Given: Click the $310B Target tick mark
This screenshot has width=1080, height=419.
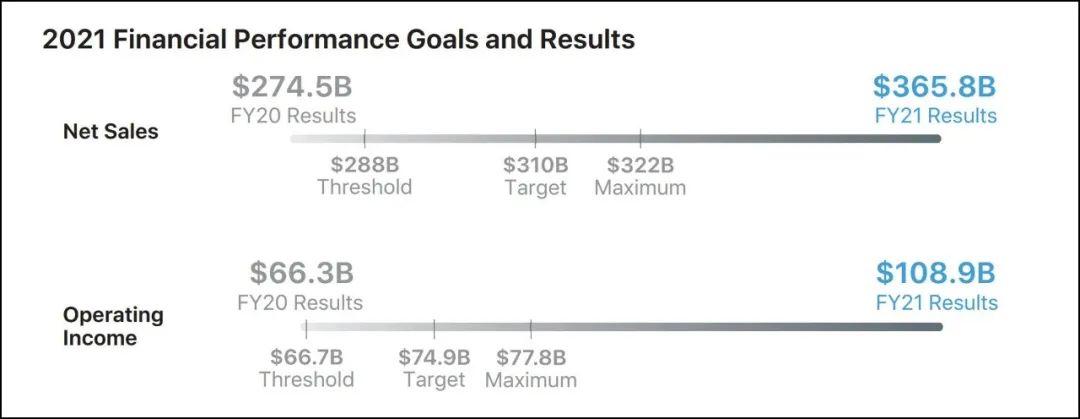Looking at the screenshot, I should 535,139.
